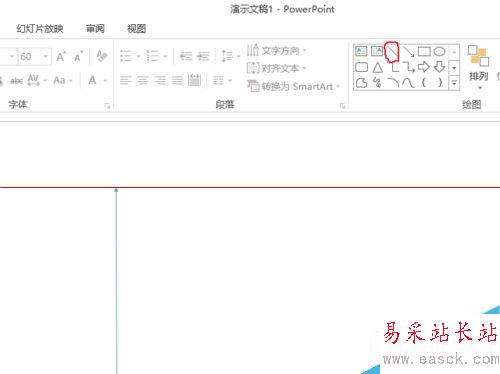Select the Left Brace shape
This screenshot has height=374, width=500.
[x=424, y=82]
